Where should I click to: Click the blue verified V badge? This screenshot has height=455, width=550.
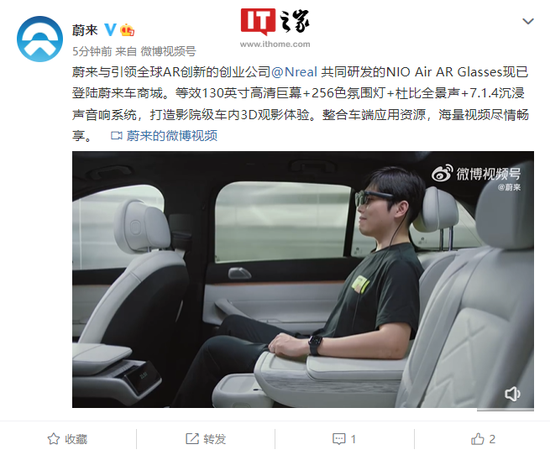(110, 30)
